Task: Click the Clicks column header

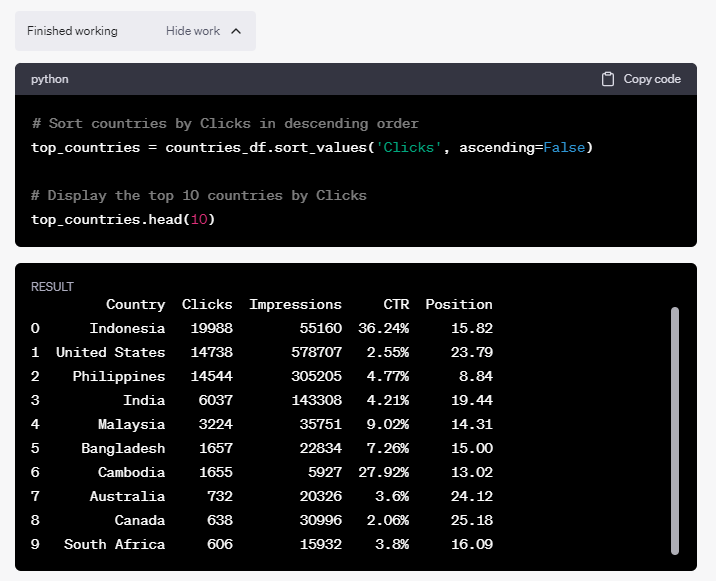Action: 207,304
